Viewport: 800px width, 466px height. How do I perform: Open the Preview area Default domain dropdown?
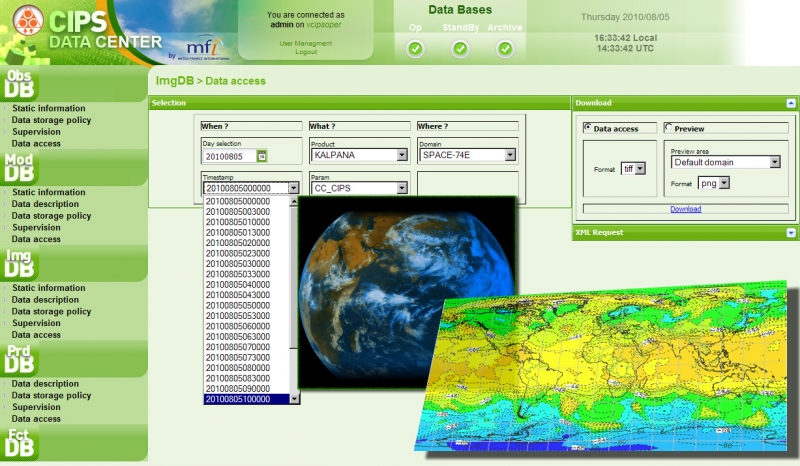[726, 162]
